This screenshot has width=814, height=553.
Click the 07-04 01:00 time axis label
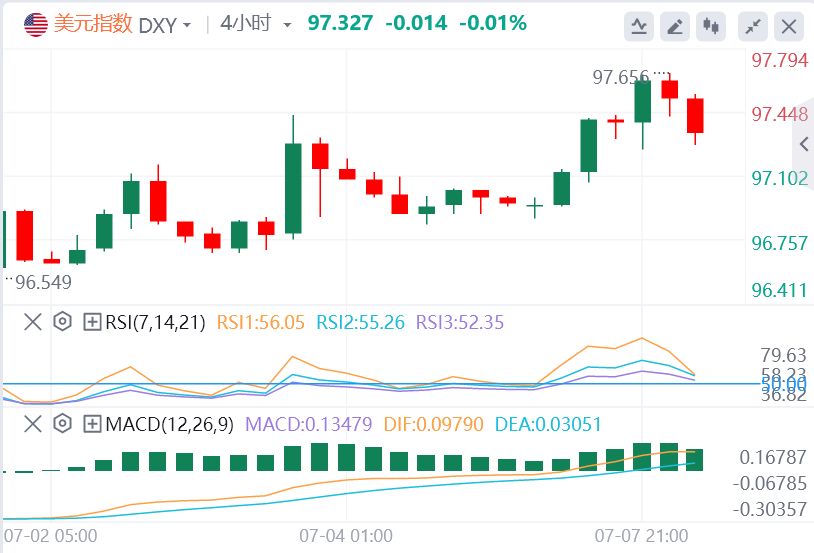(346, 535)
